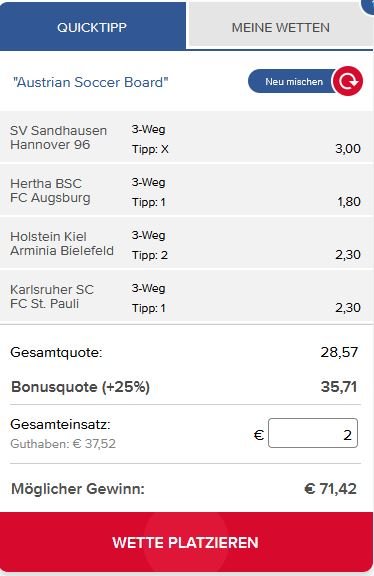The width and height of the screenshot is (374, 576).
Task: Focus the Gesamteinsatz stake input field
Action: tap(313, 433)
